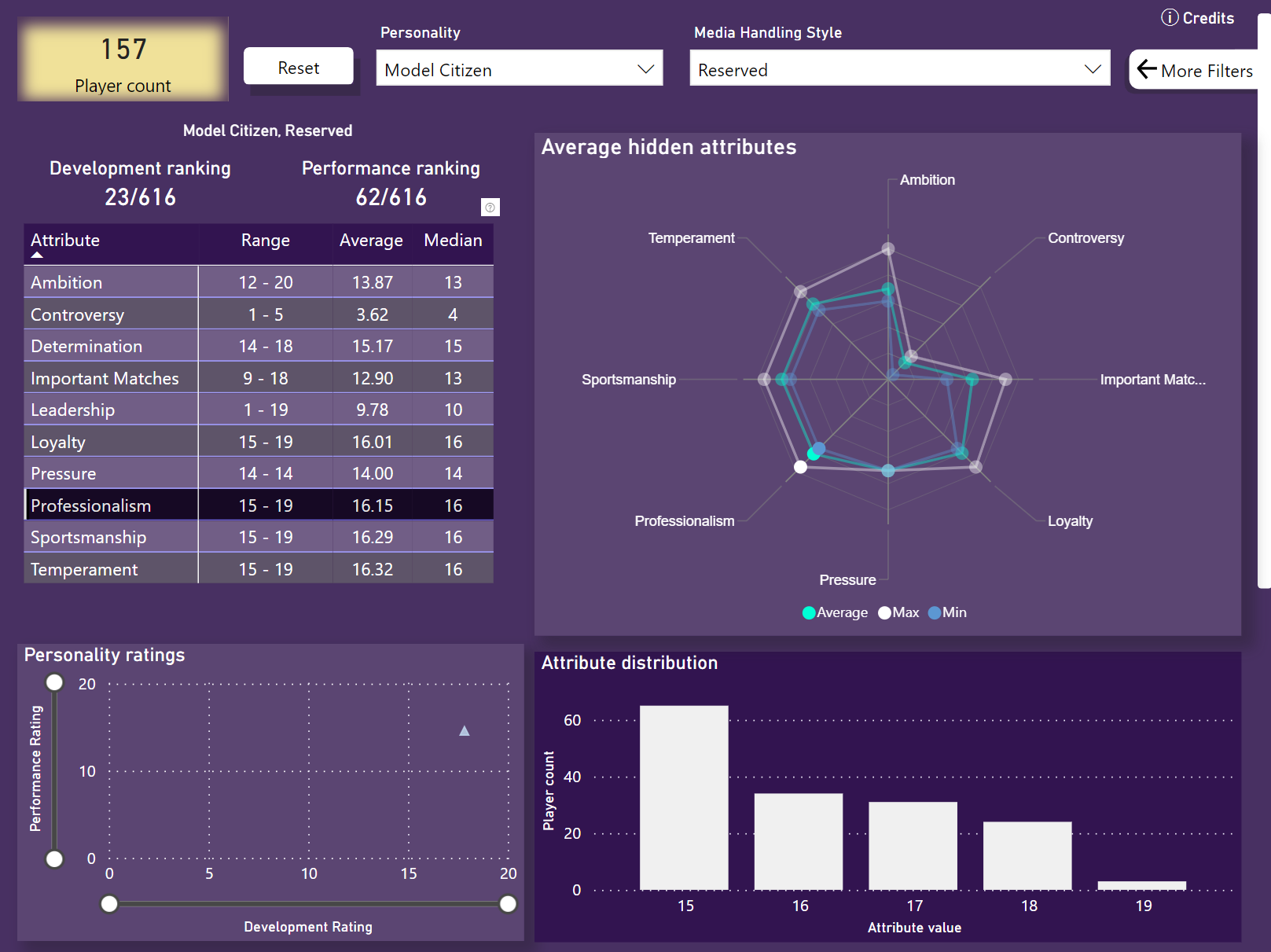
Task: Click the sort arrow under Attribute header
Action: coord(37,255)
